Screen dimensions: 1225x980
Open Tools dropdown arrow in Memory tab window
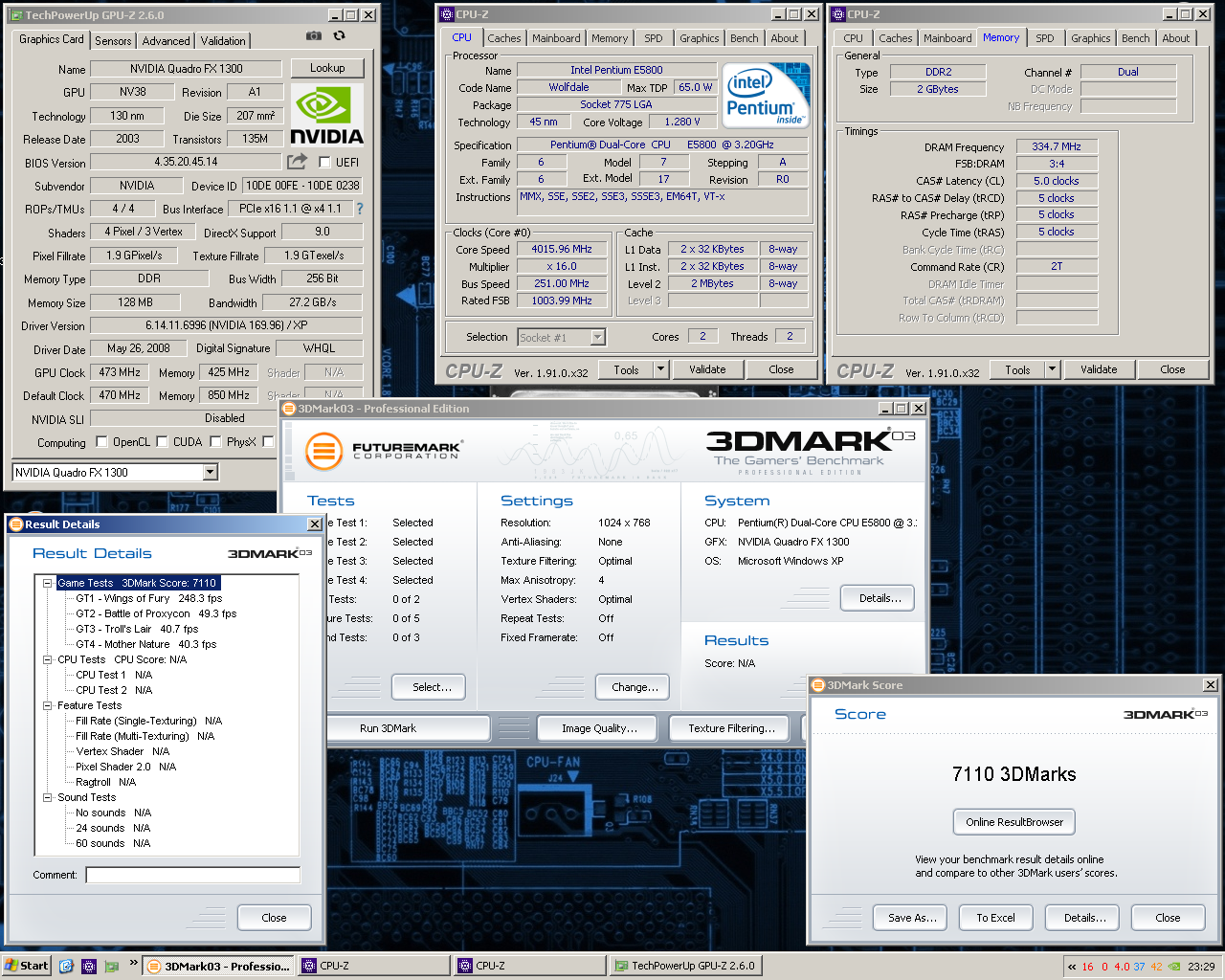1052,369
